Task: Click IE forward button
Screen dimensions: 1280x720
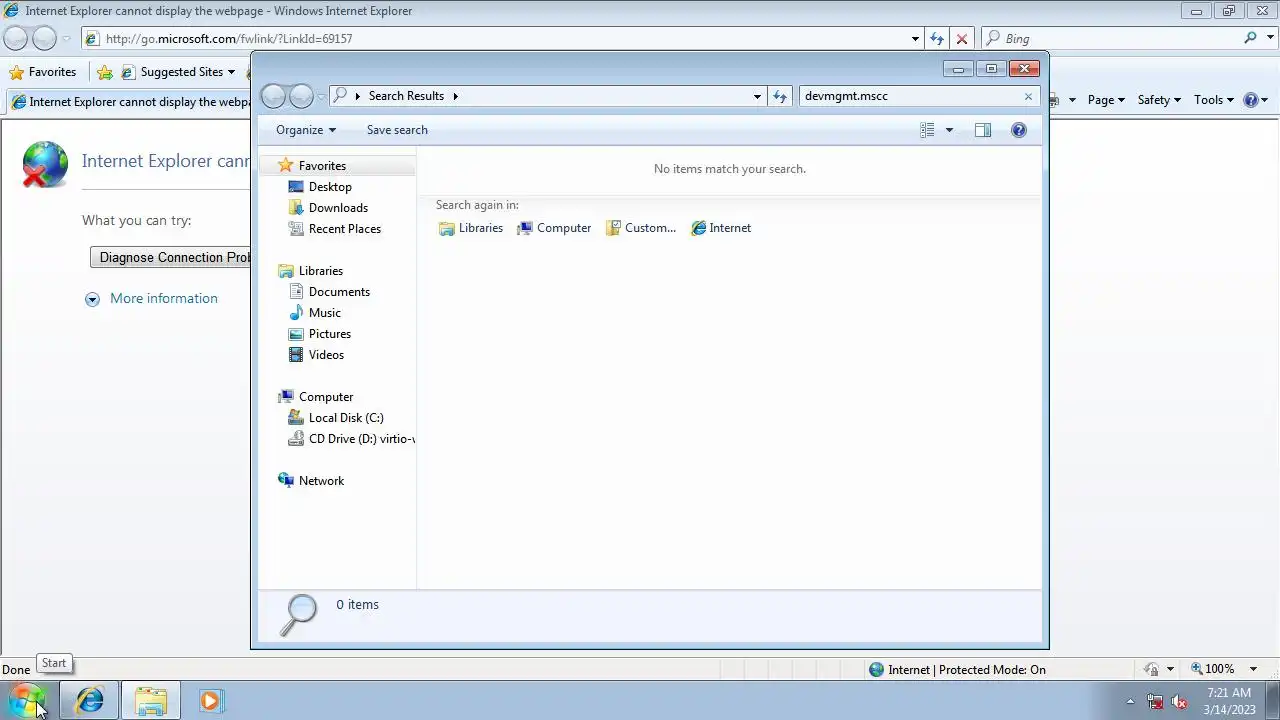Action: pos(44,39)
